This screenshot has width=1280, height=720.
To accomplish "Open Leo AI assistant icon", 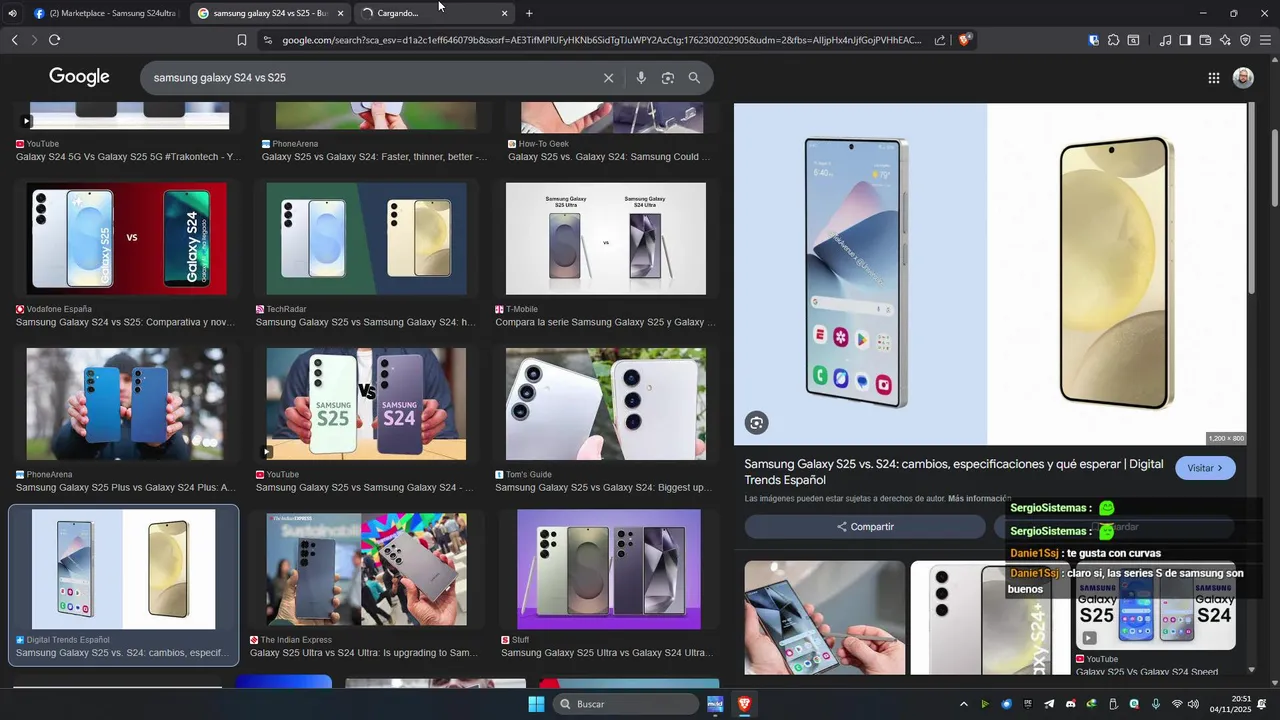I will pos(1225,40).
